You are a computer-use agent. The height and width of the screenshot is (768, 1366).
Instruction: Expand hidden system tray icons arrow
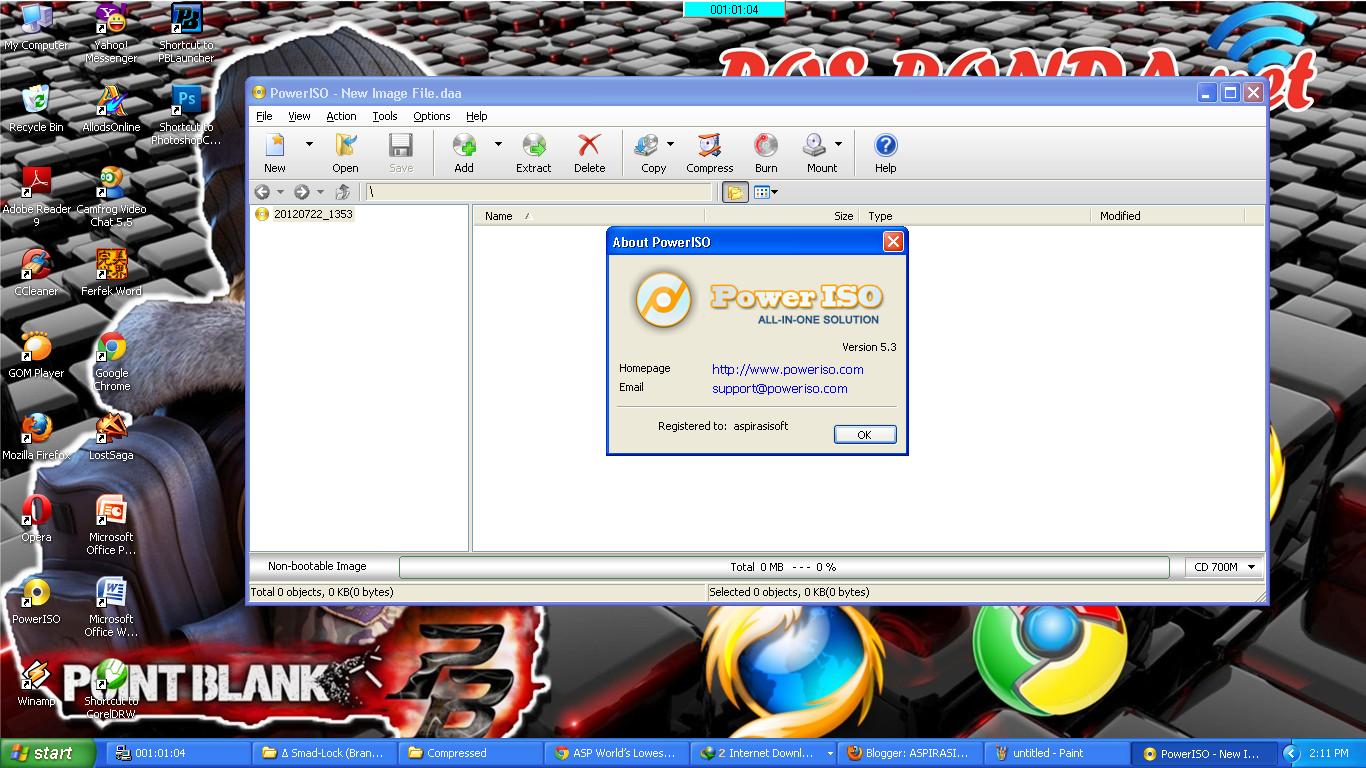tap(1291, 753)
